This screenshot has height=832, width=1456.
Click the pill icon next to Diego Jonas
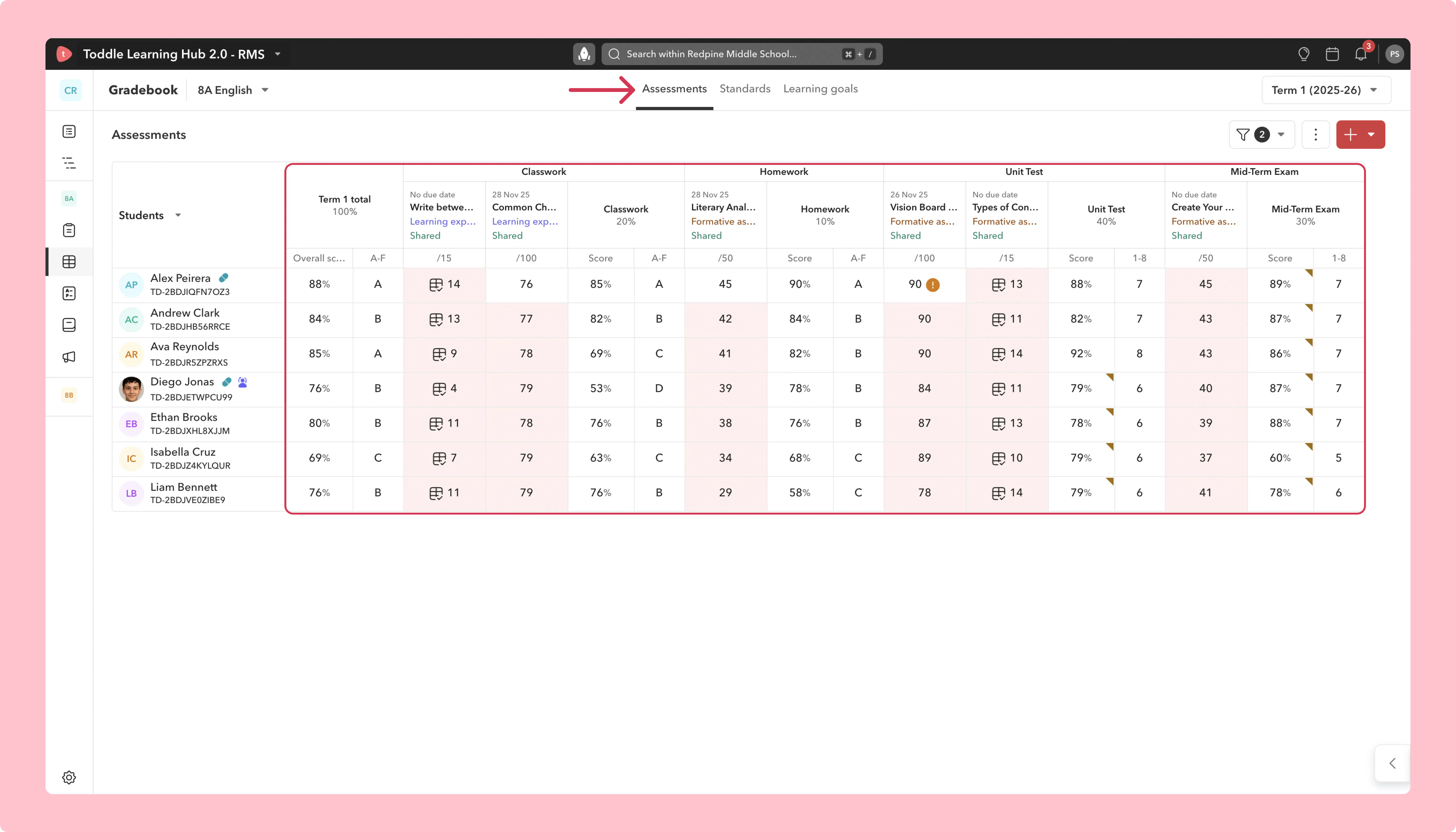point(227,382)
